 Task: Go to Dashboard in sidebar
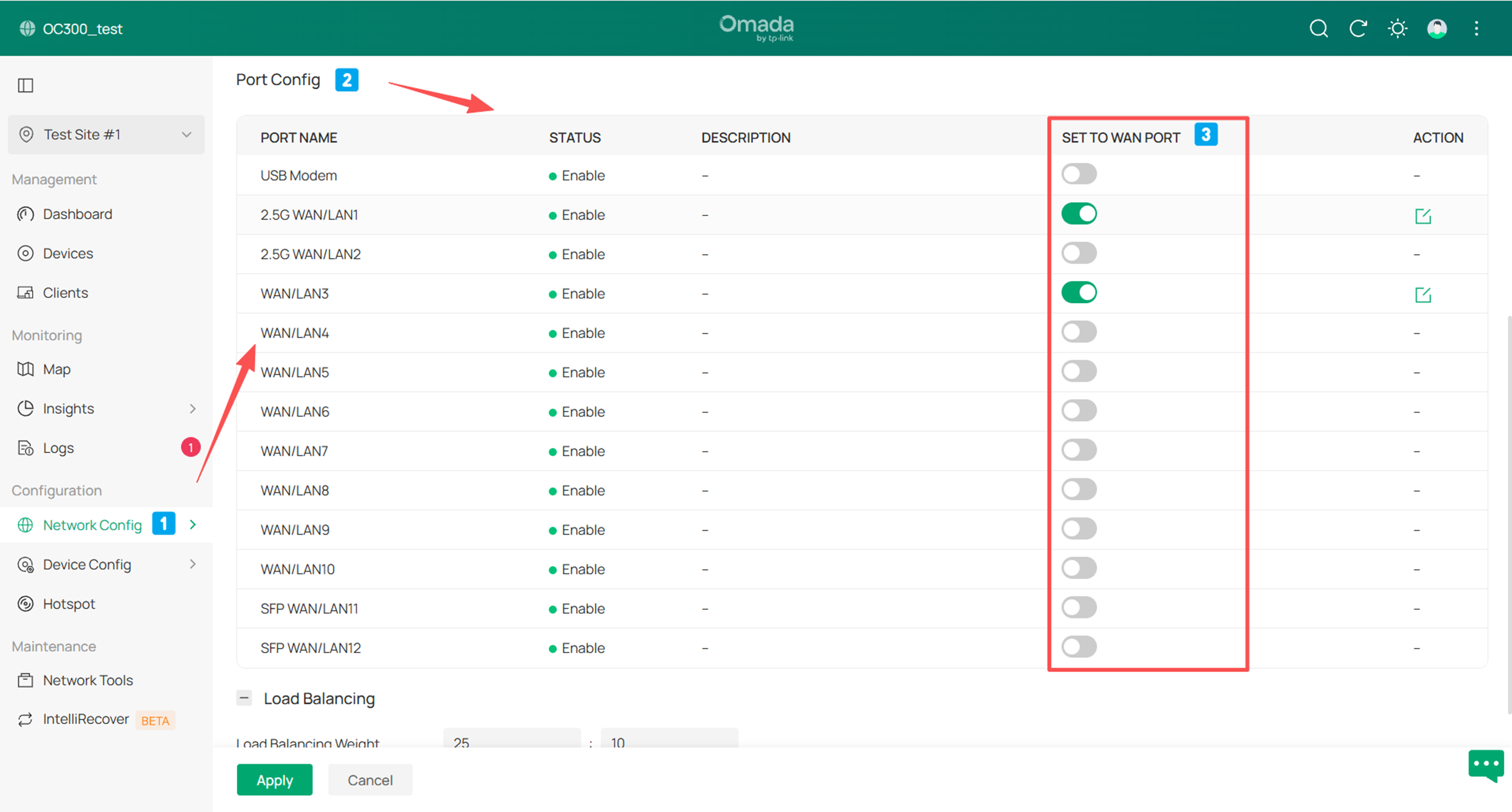point(77,214)
